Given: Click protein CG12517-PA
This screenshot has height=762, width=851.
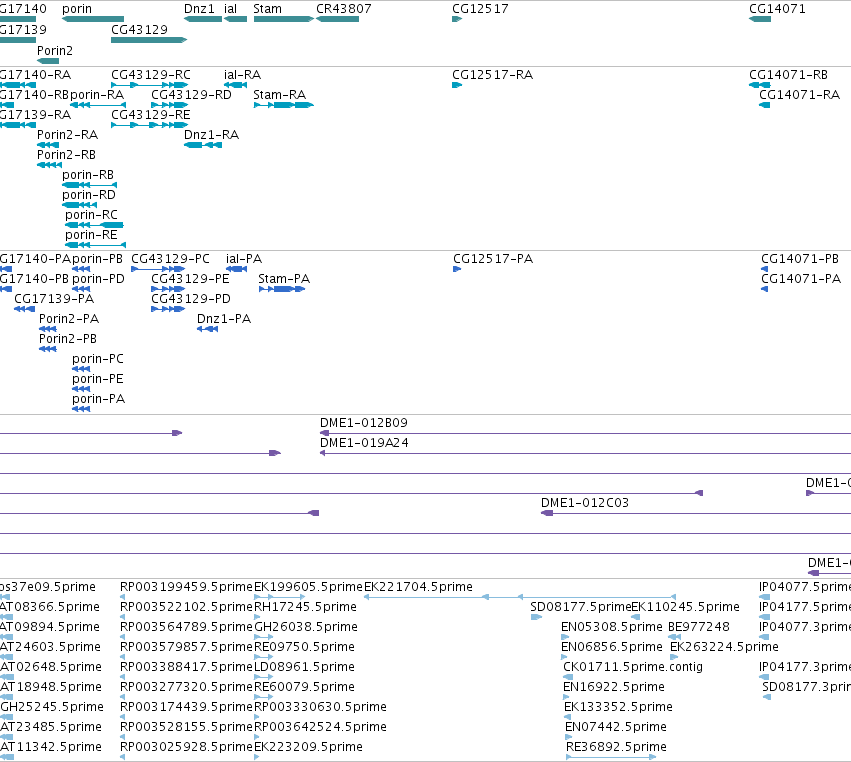Looking at the screenshot, I should (x=457, y=269).
